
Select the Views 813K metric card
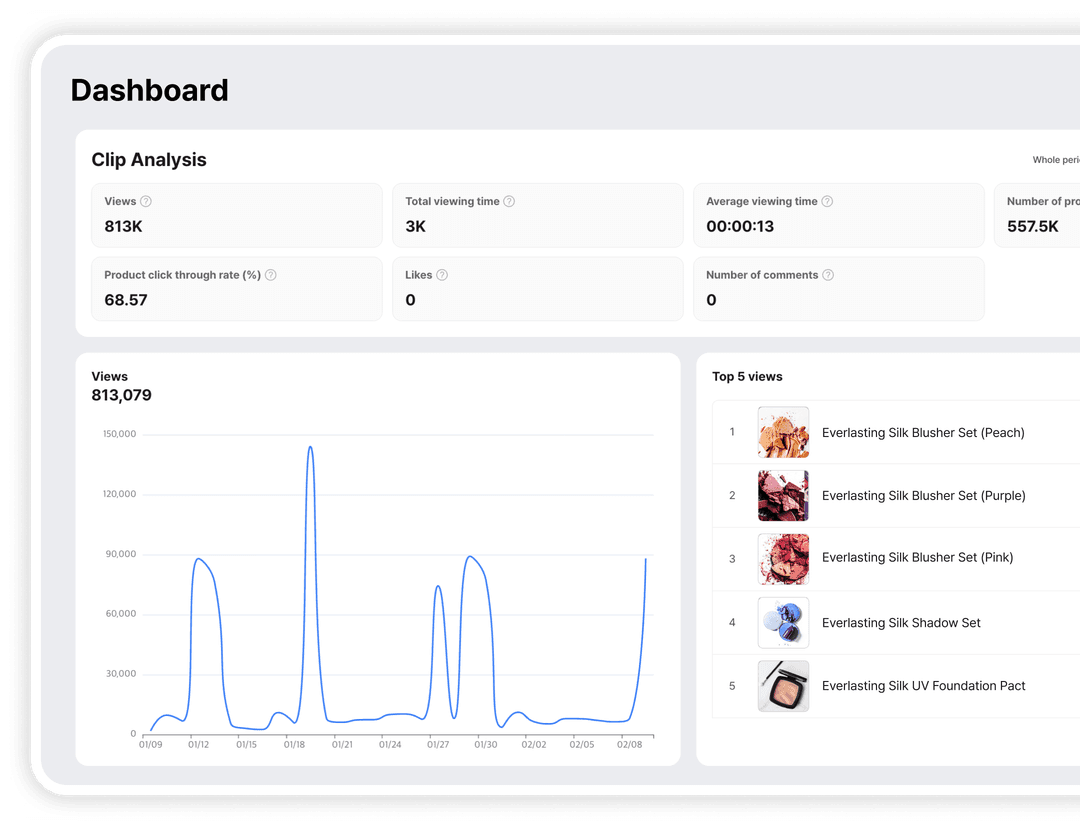(237, 215)
